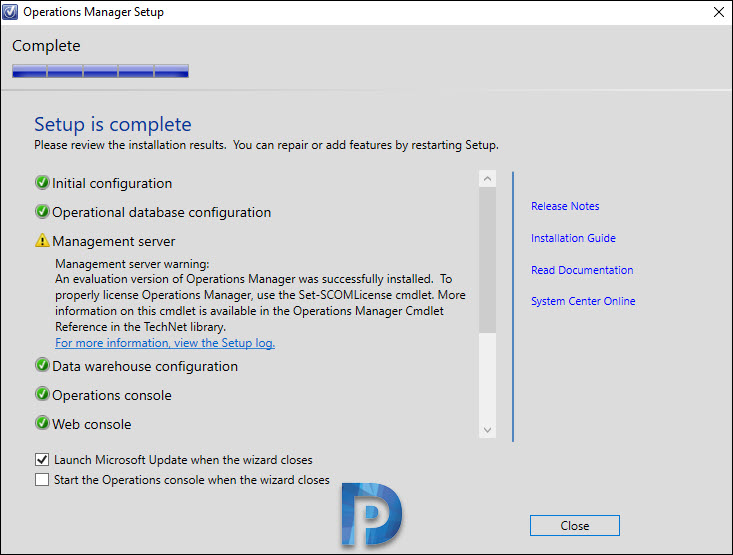This screenshot has width=733, height=555.
Task: Close the setup window with the X button
Action: click(x=719, y=12)
